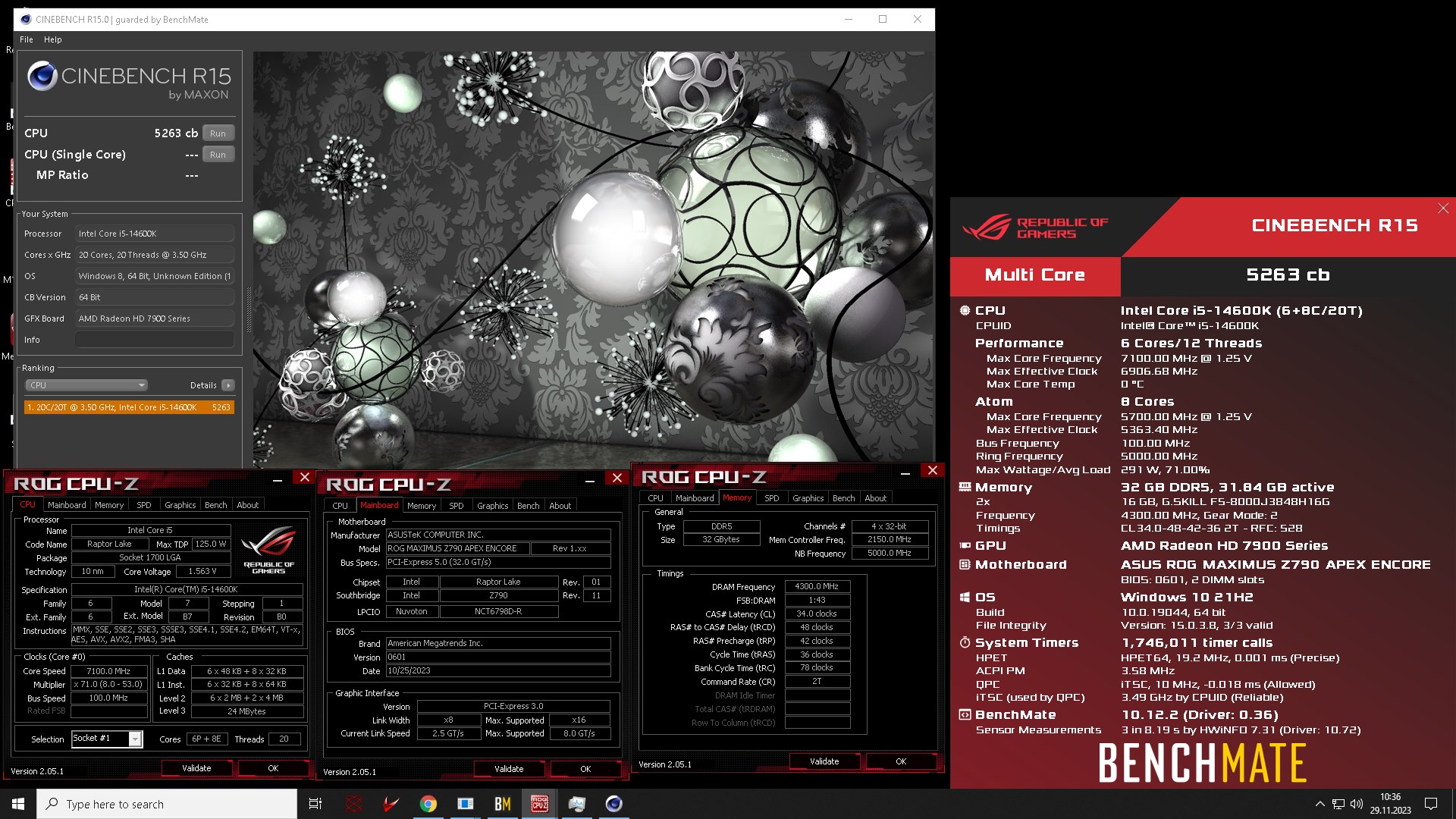
Task: Open Graphics tab in right CPU-Z
Action: [808, 498]
